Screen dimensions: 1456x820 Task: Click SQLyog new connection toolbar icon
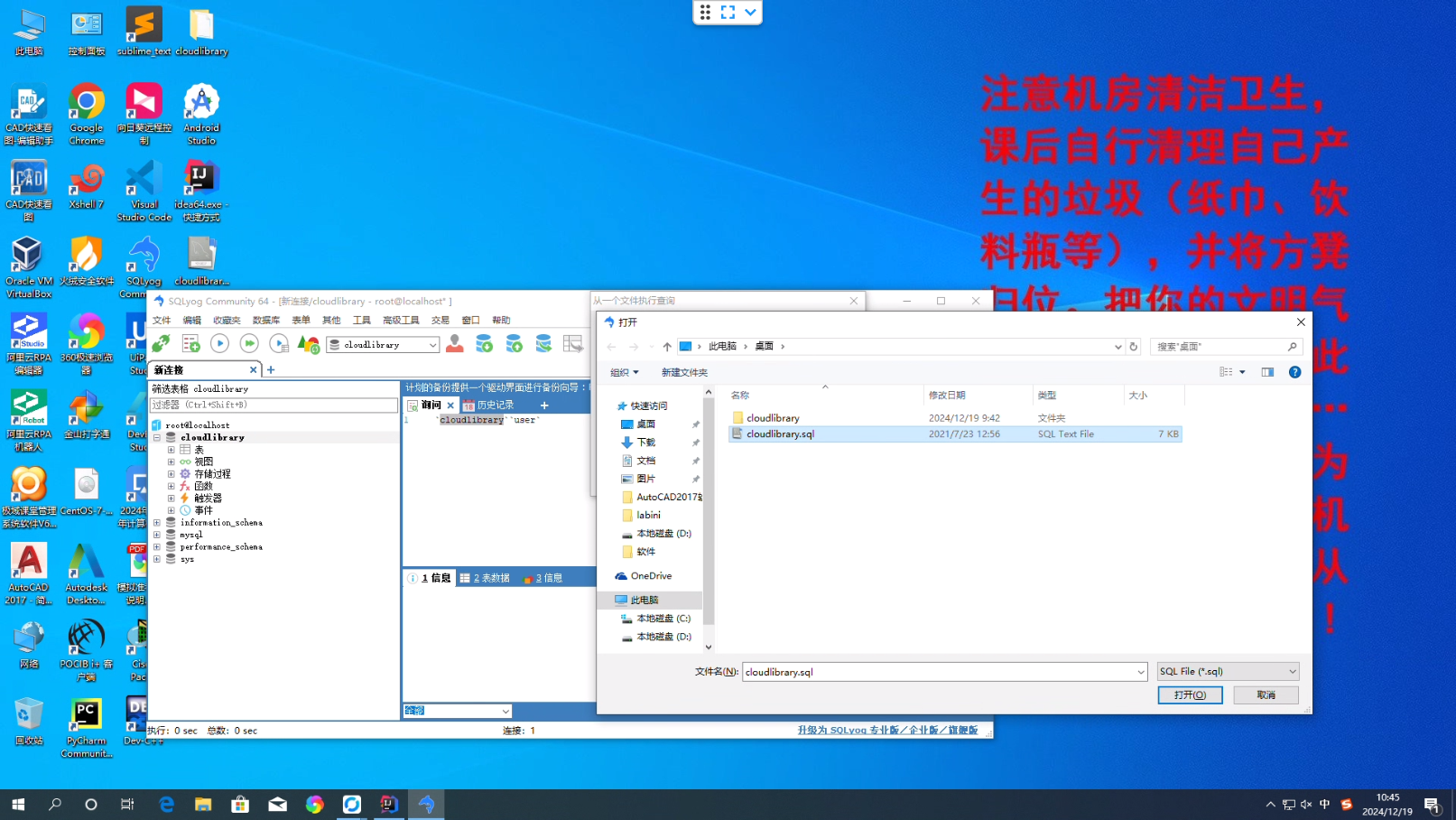(161, 344)
